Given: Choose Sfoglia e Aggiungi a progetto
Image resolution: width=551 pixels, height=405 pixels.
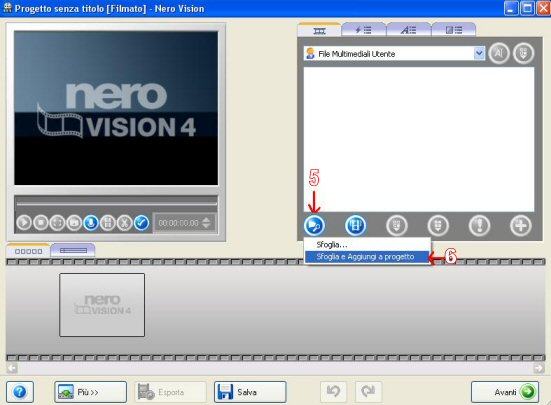Looking at the screenshot, I should tap(367, 257).
